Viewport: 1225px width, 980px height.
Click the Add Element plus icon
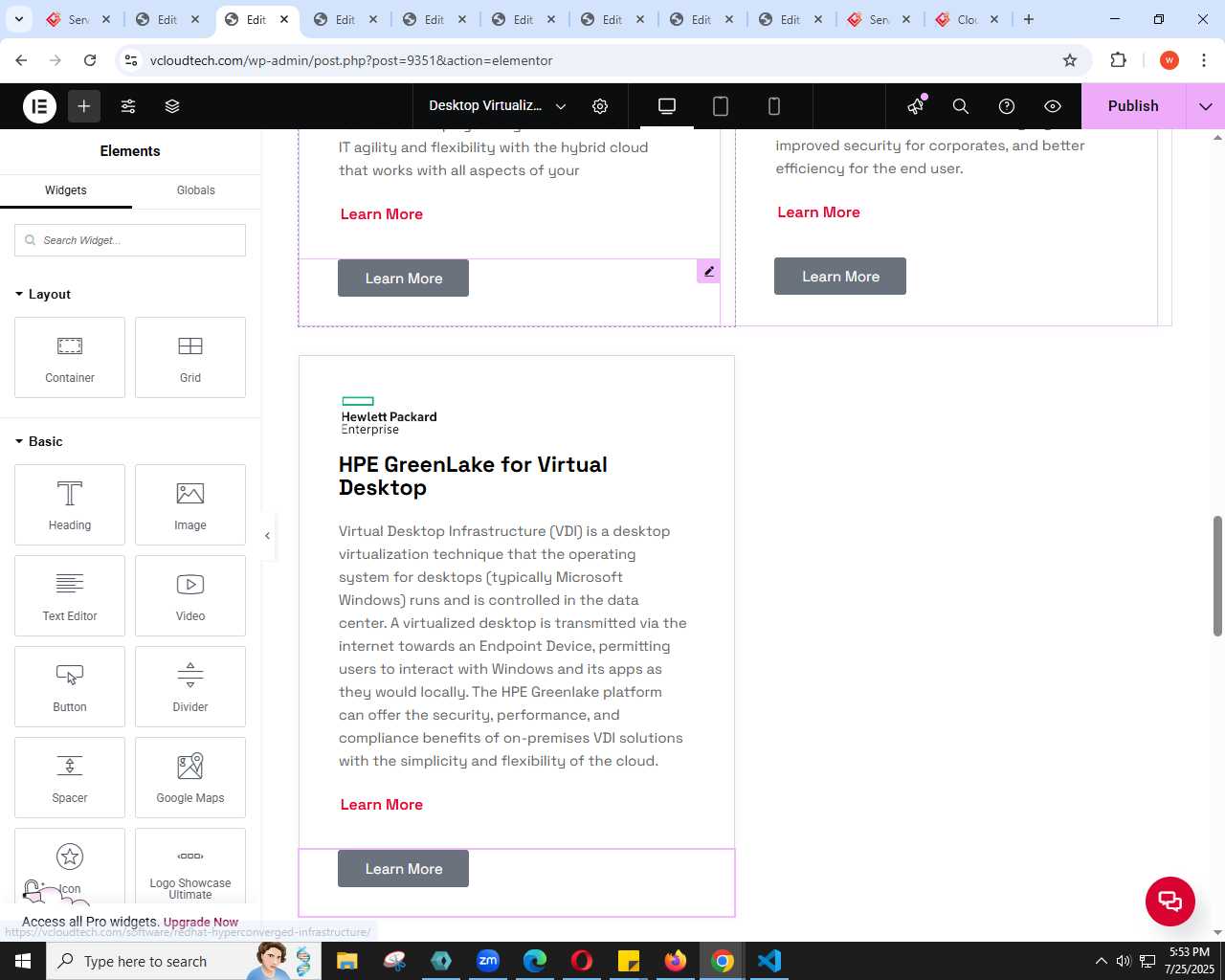point(84,106)
